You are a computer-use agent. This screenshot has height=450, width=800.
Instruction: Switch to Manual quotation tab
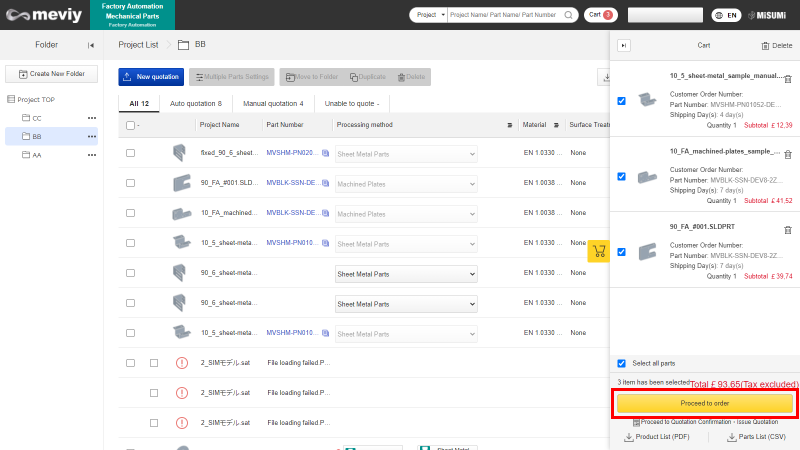coord(274,103)
